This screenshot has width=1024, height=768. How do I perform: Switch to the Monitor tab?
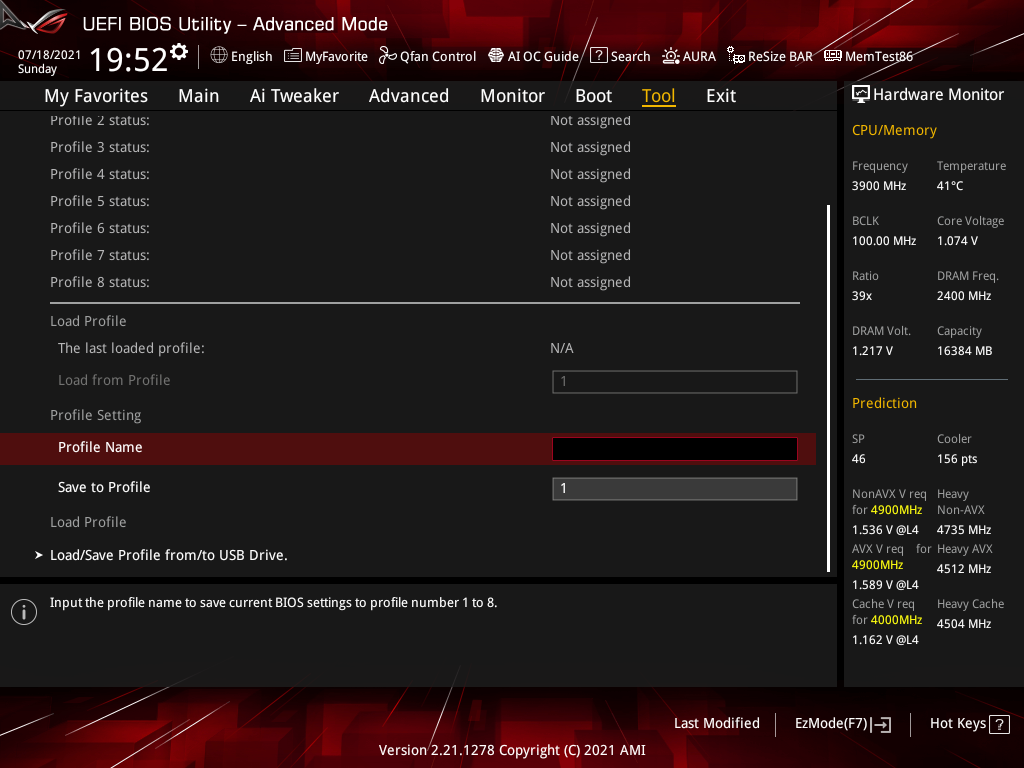tap(512, 95)
